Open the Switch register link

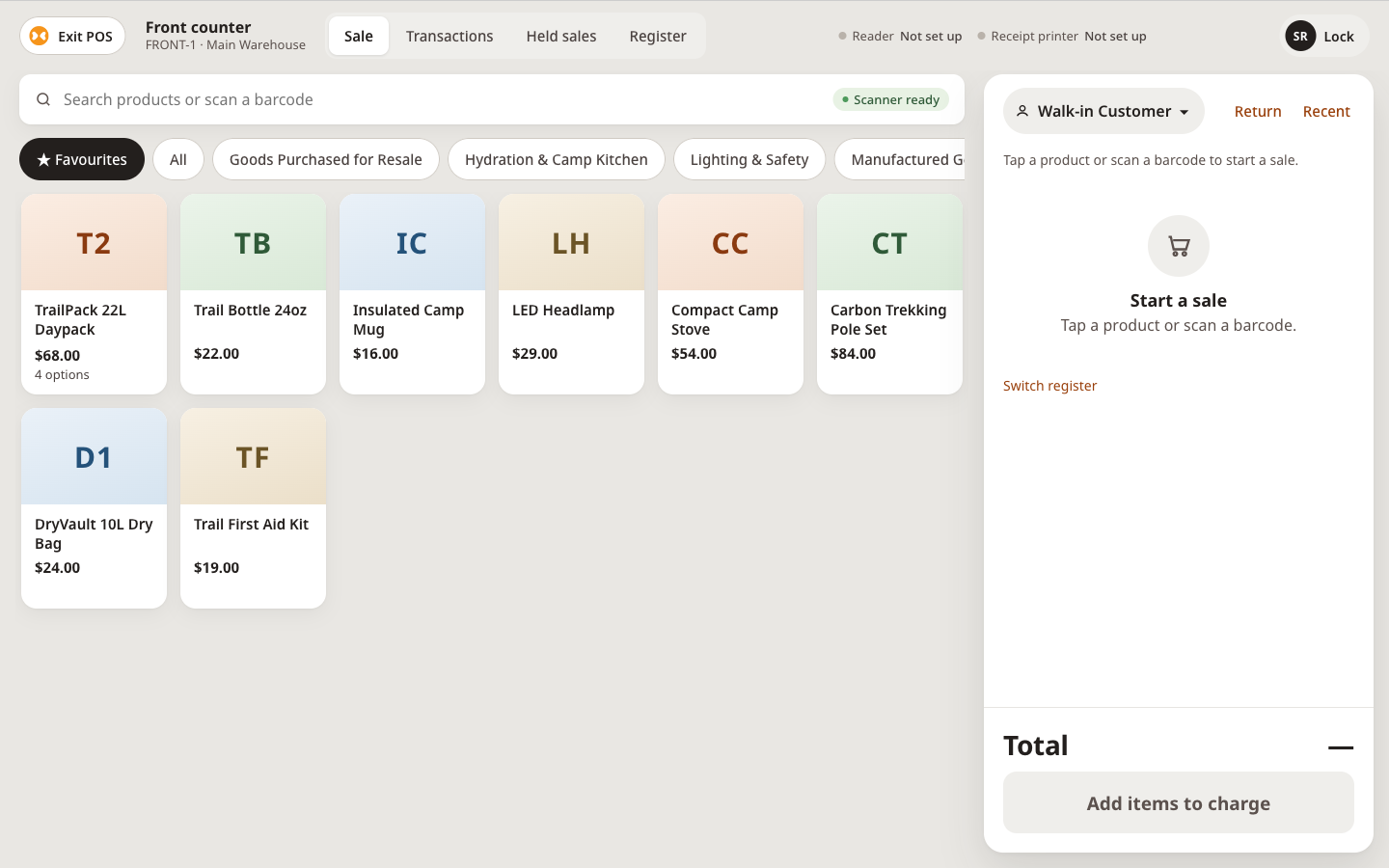tap(1049, 386)
